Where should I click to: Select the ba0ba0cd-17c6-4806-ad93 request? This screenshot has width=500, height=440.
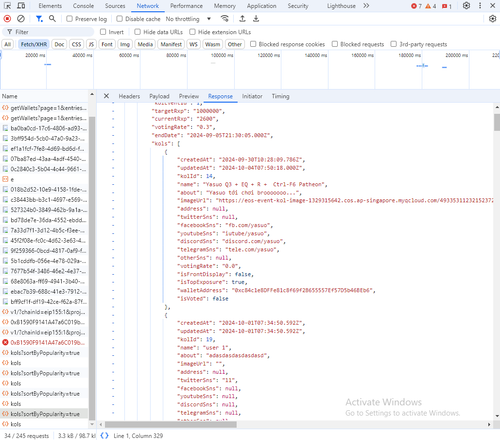point(44,128)
